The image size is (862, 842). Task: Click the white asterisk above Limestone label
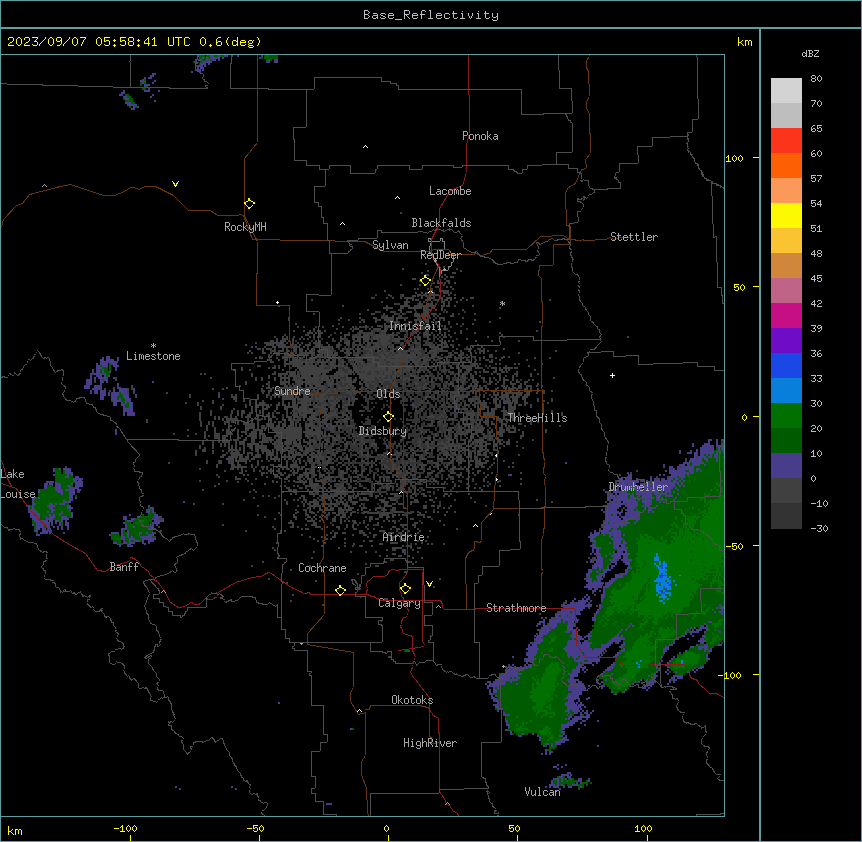coord(153,346)
